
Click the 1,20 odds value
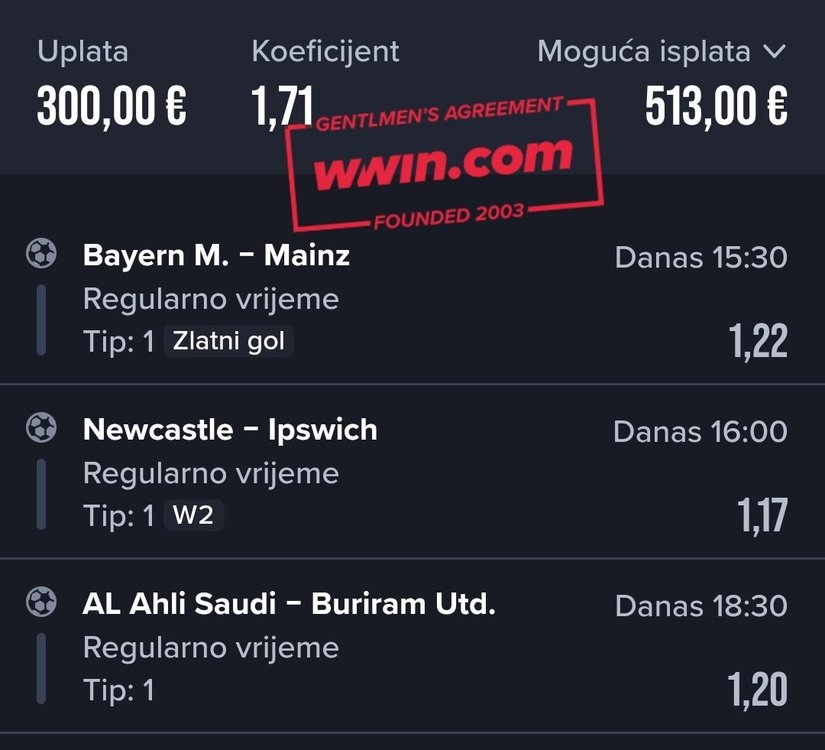point(757,690)
